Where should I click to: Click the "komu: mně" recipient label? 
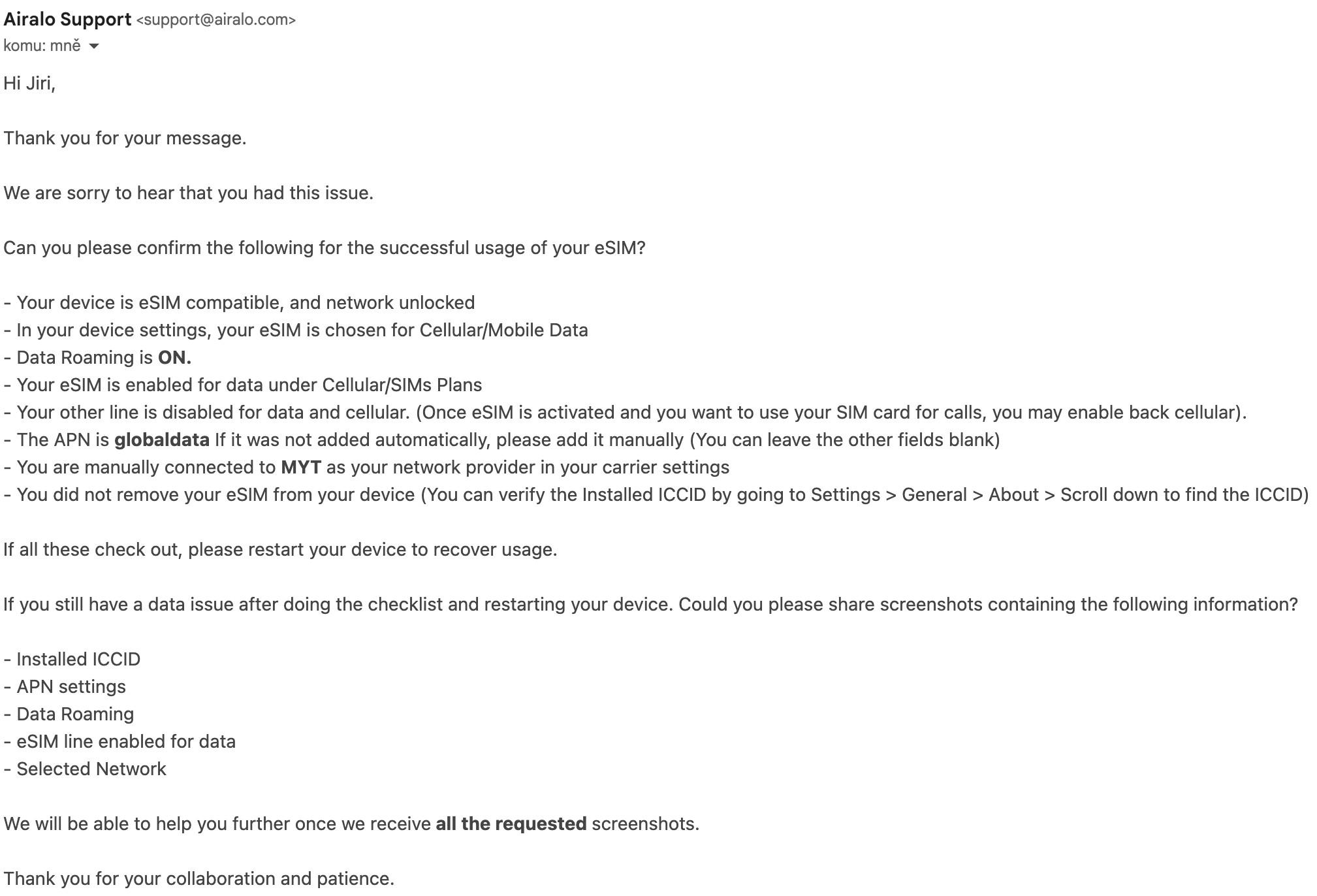click(x=42, y=46)
